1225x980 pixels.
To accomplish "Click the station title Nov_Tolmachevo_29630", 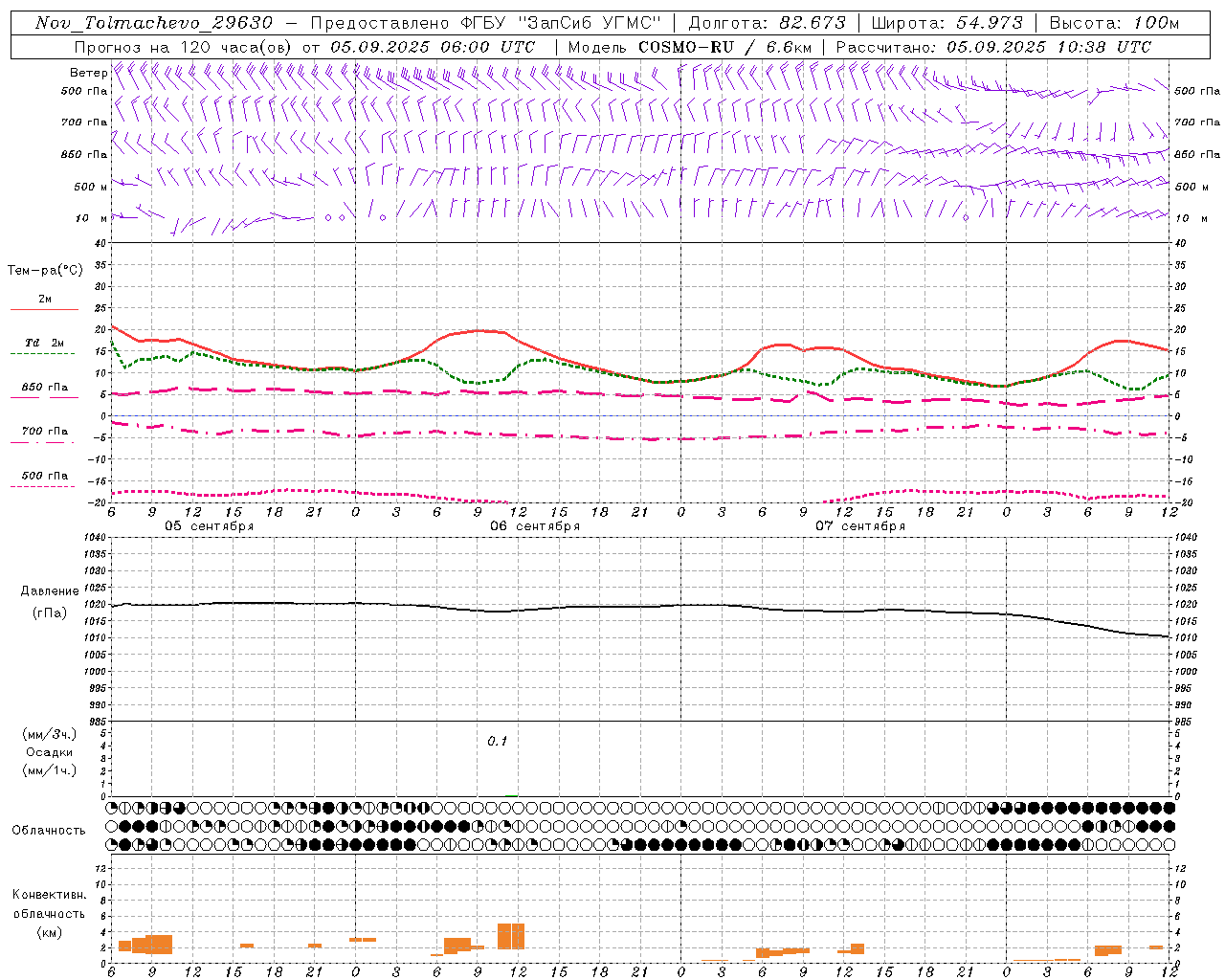I will click(x=154, y=23).
